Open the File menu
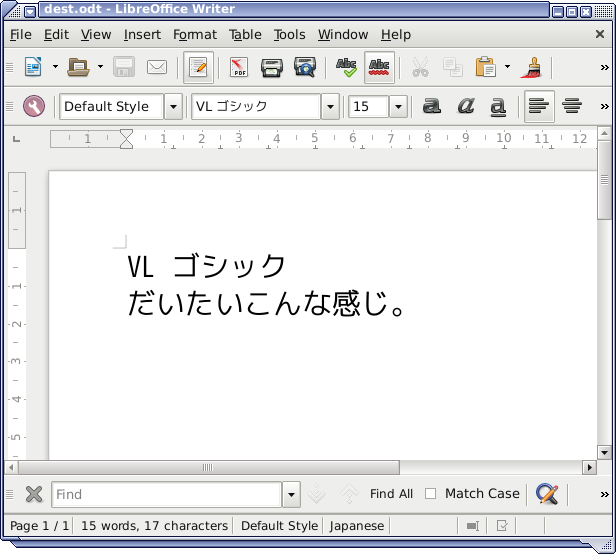The image size is (616, 554). tap(21, 35)
